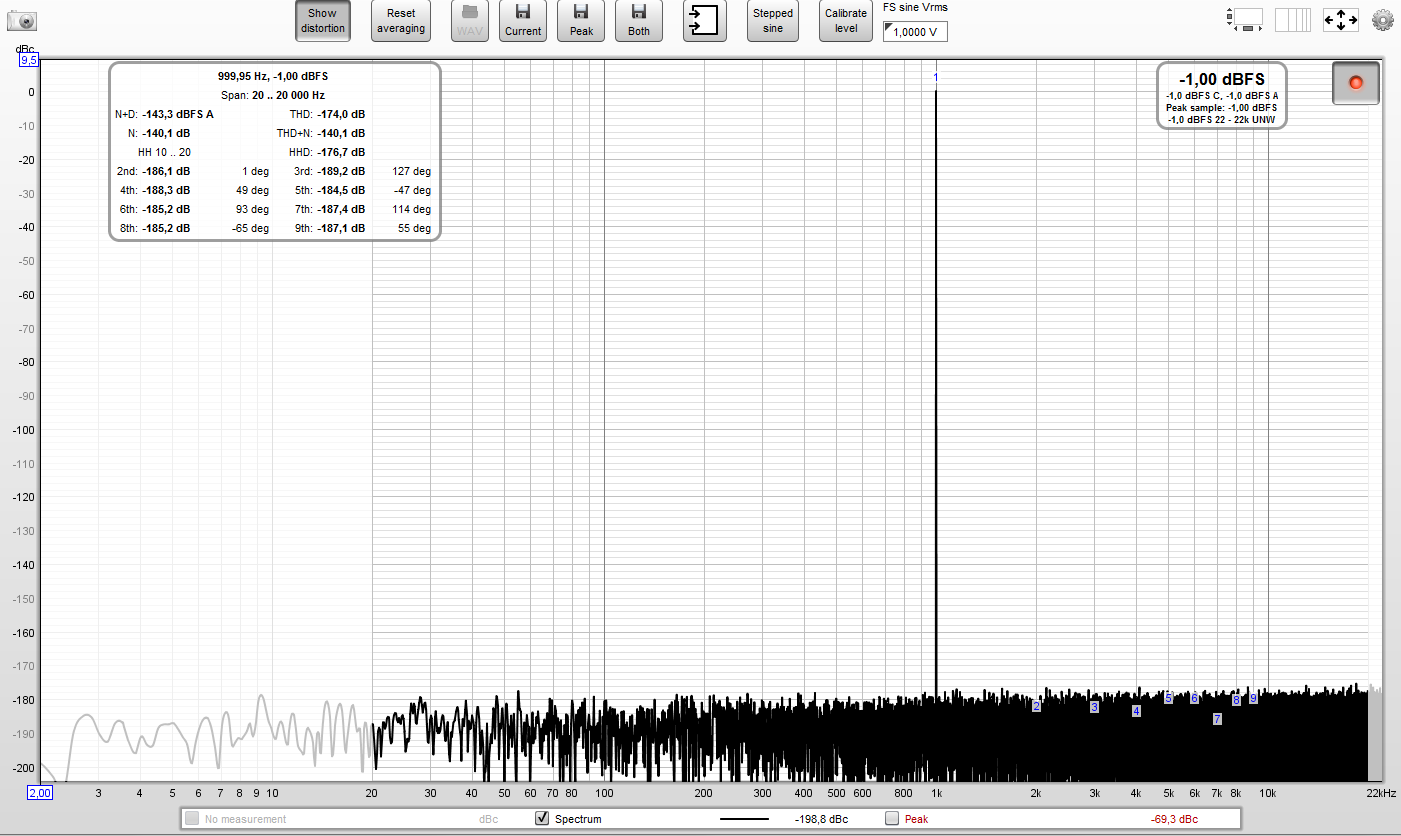Viewport: 1401px width, 836px height.
Task: Click harmonic marker 3 on spectrum
Action: (x=1094, y=707)
